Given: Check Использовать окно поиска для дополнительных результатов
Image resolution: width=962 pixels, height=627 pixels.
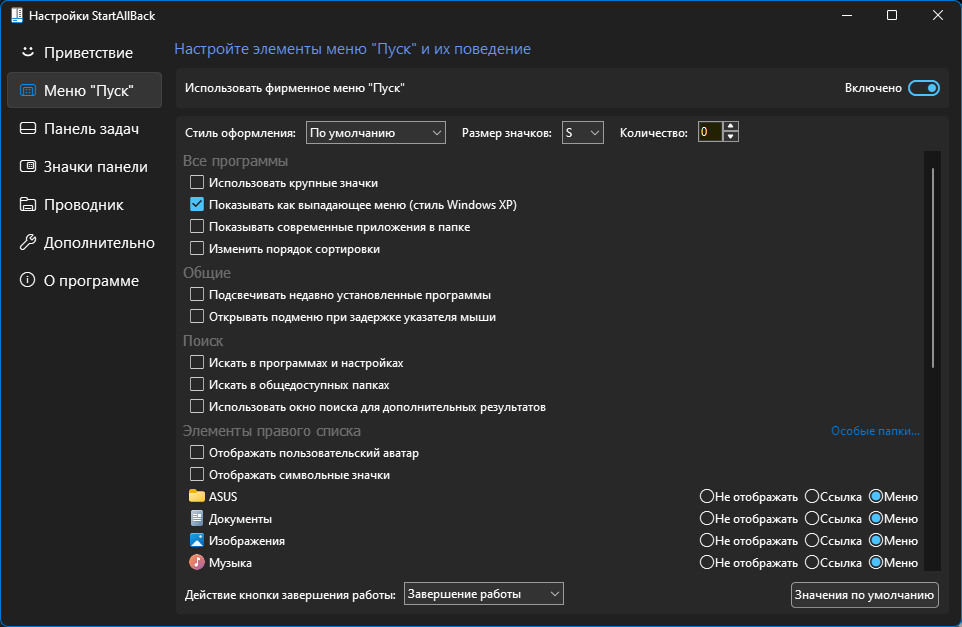Looking at the screenshot, I should click(x=197, y=407).
